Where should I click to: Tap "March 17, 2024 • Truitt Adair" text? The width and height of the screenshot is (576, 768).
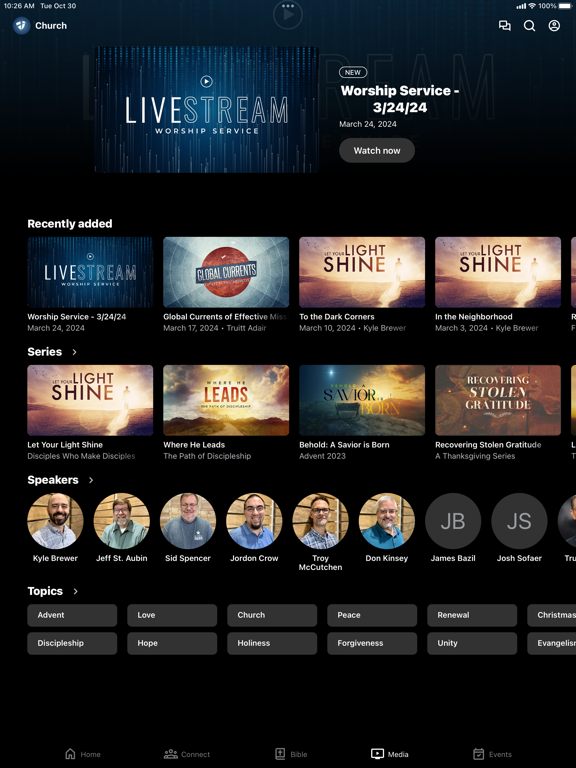[215, 328]
